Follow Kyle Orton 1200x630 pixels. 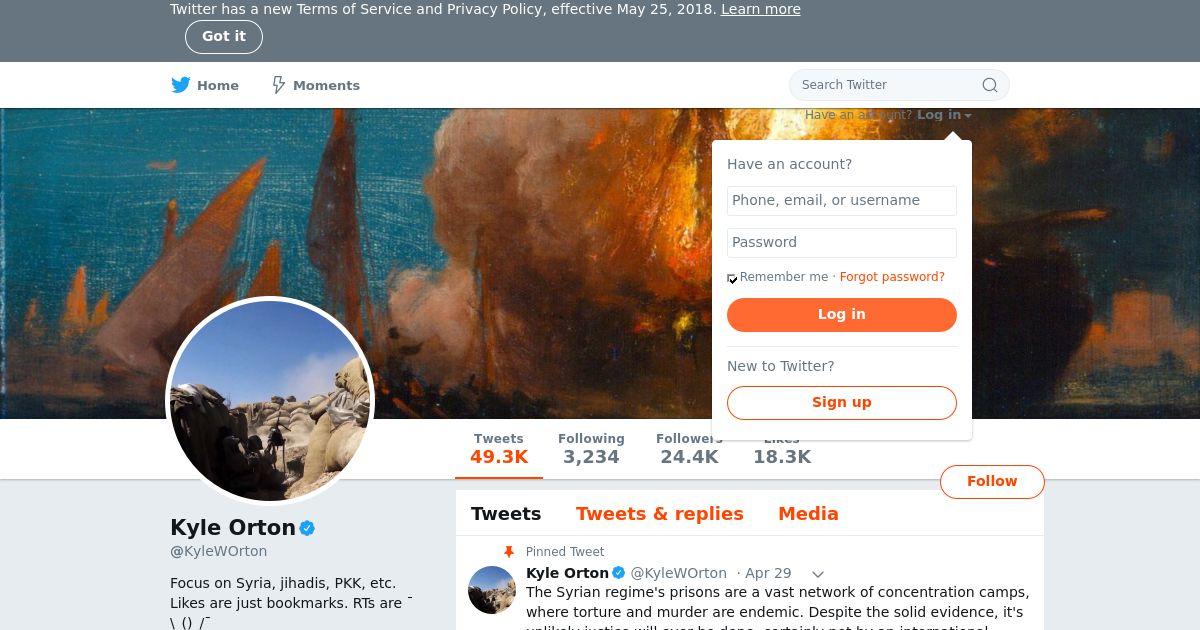pos(991,481)
